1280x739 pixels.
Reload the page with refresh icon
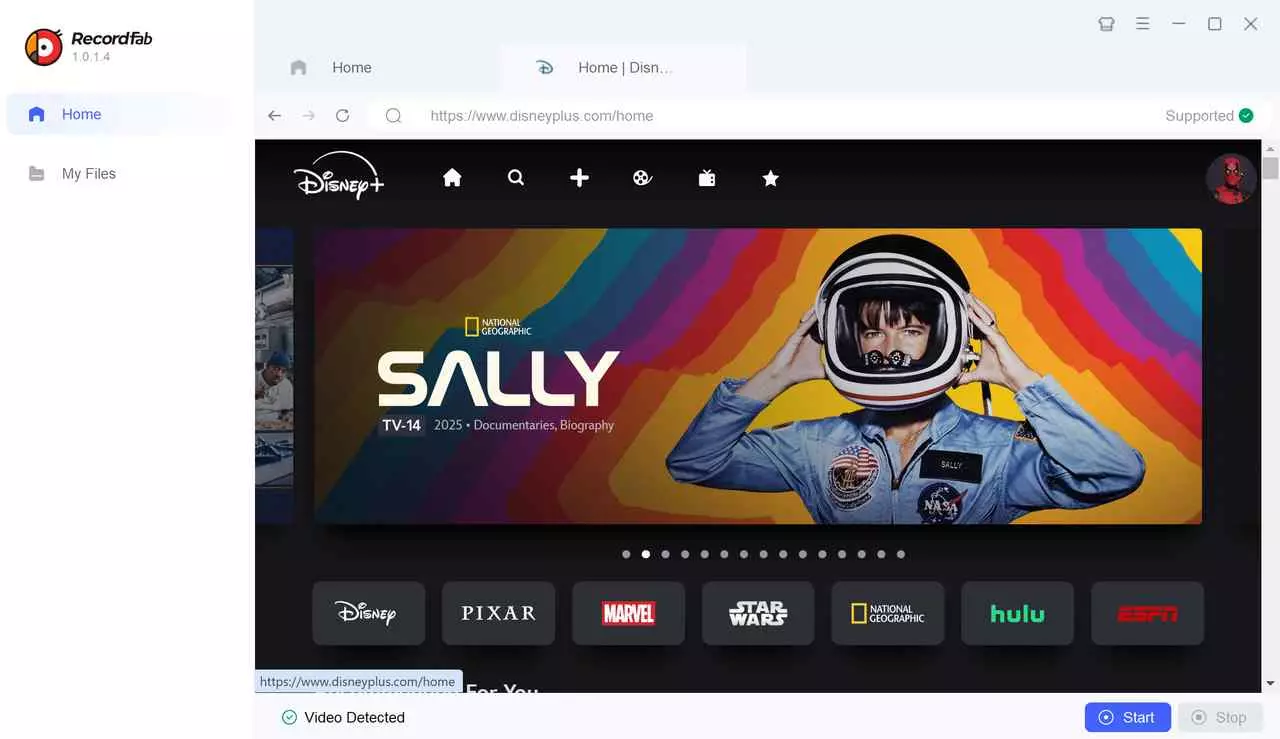coord(343,116)
